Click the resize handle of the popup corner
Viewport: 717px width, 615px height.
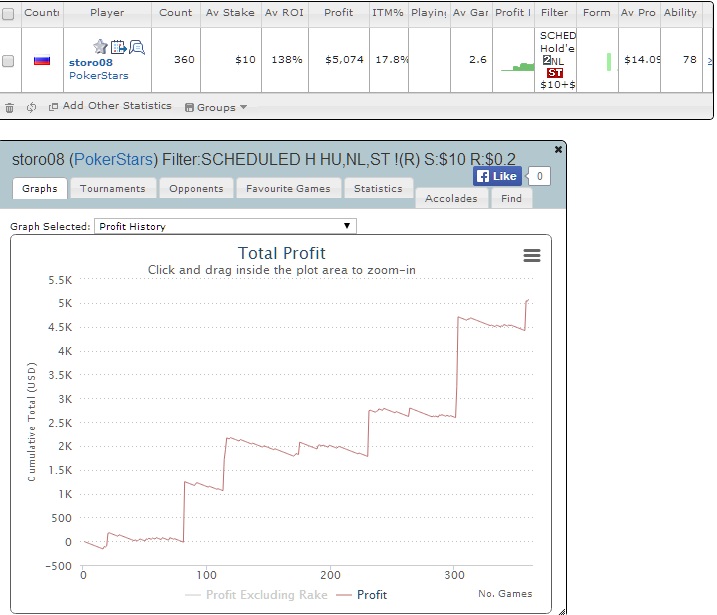(562, 611)
